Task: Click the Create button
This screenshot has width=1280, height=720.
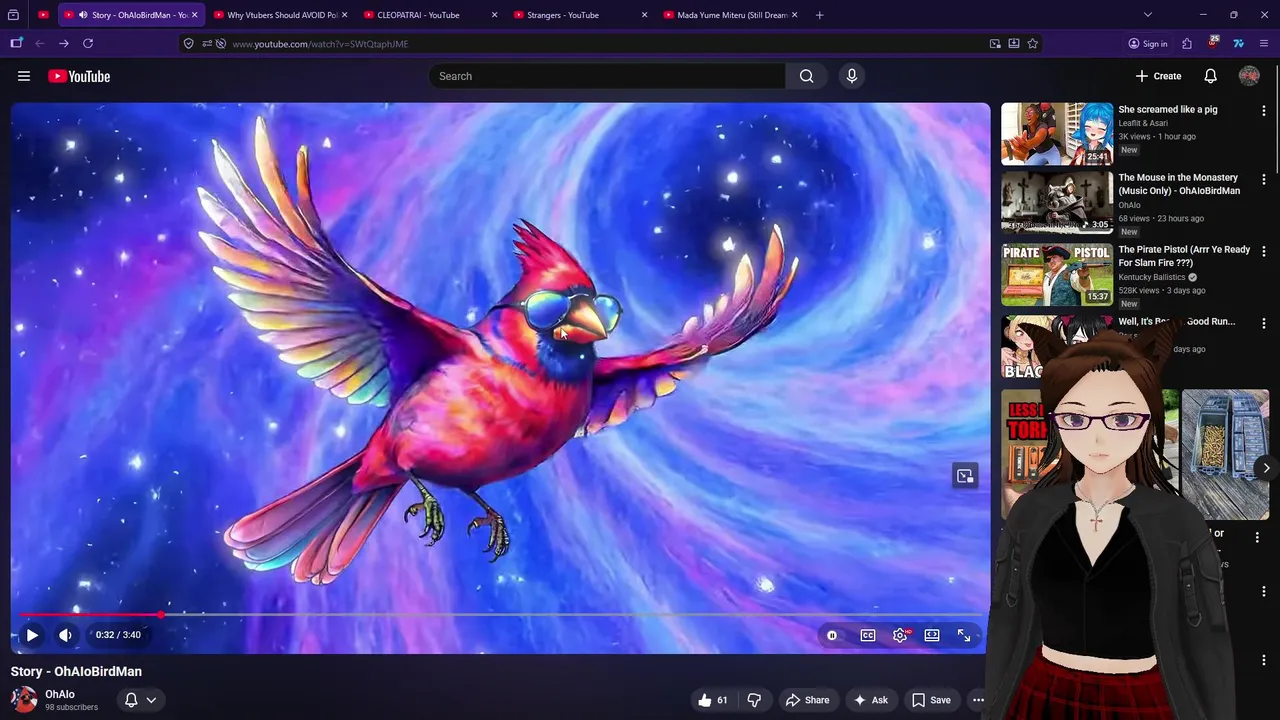Action: click(x=1159, y=76)
